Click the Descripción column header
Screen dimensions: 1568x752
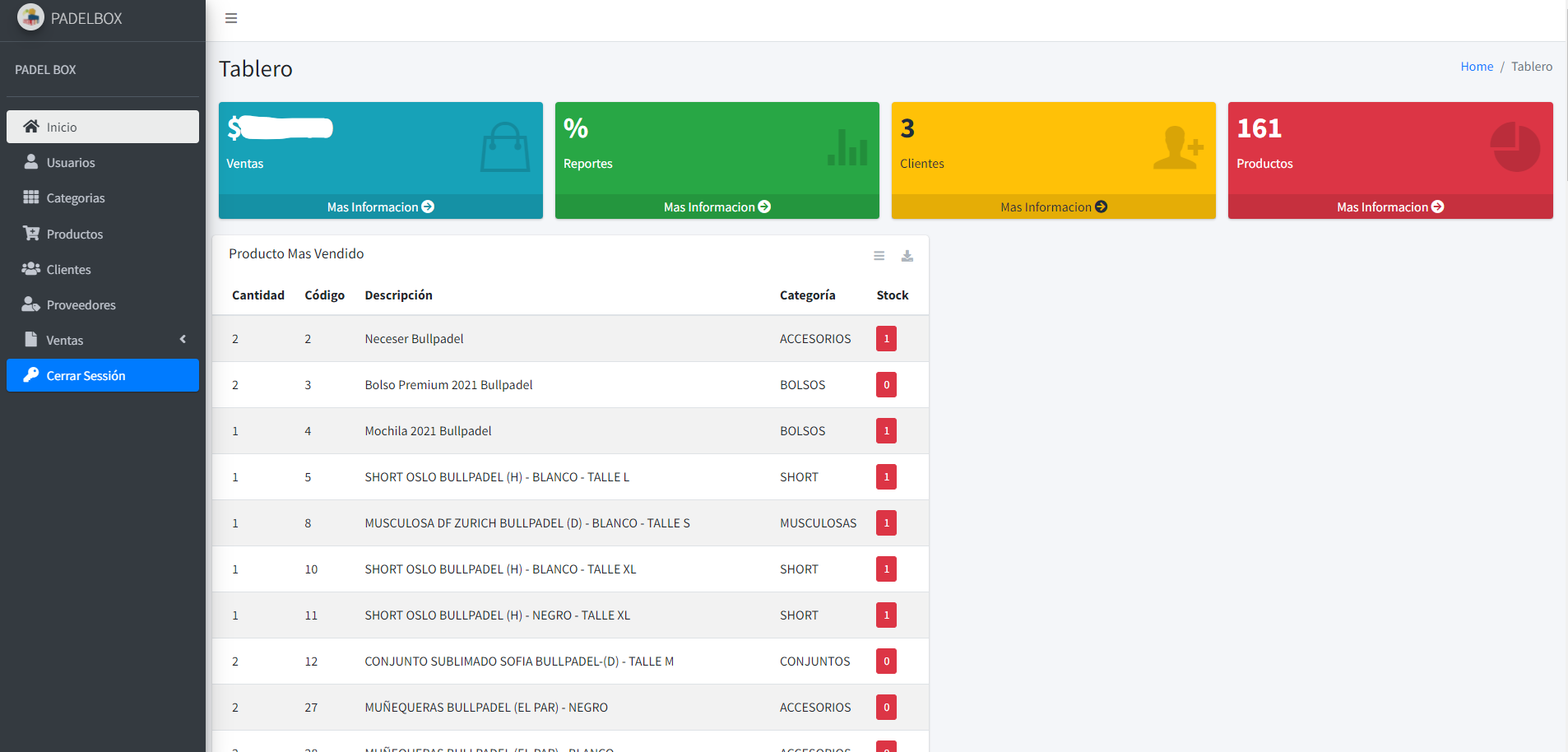398,295
